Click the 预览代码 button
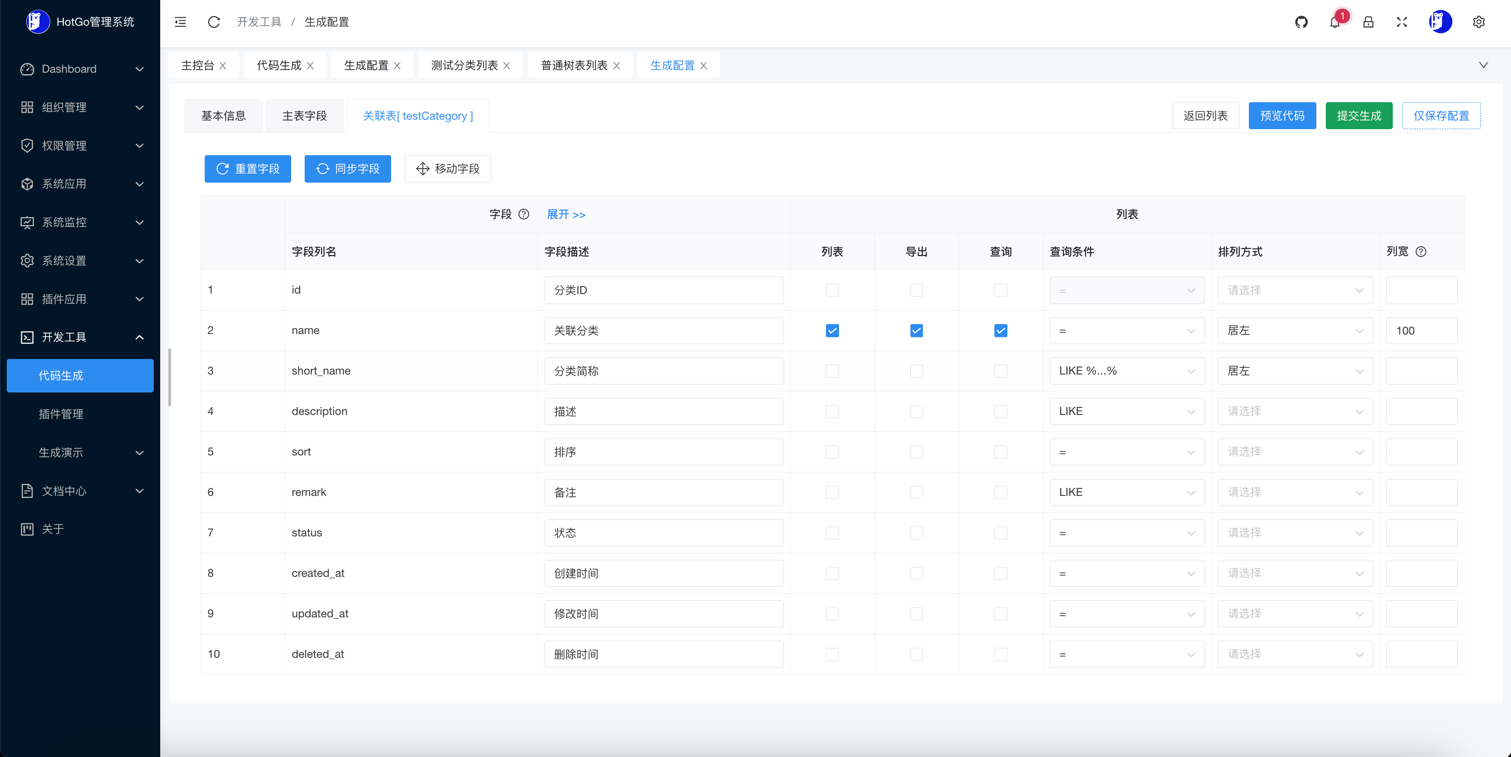The image size is (1511, 757). coord(1282,116)
